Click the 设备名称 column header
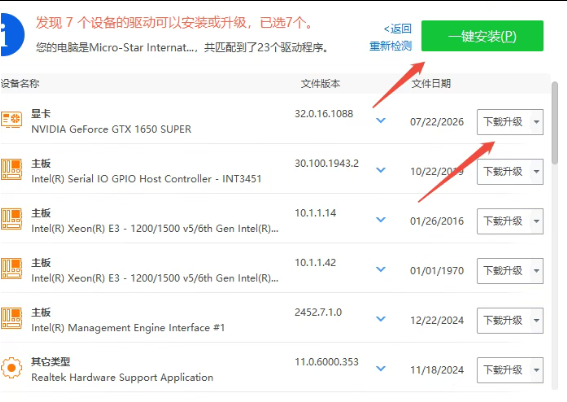This screenshot has width=567, height=402. pos(20,84)
